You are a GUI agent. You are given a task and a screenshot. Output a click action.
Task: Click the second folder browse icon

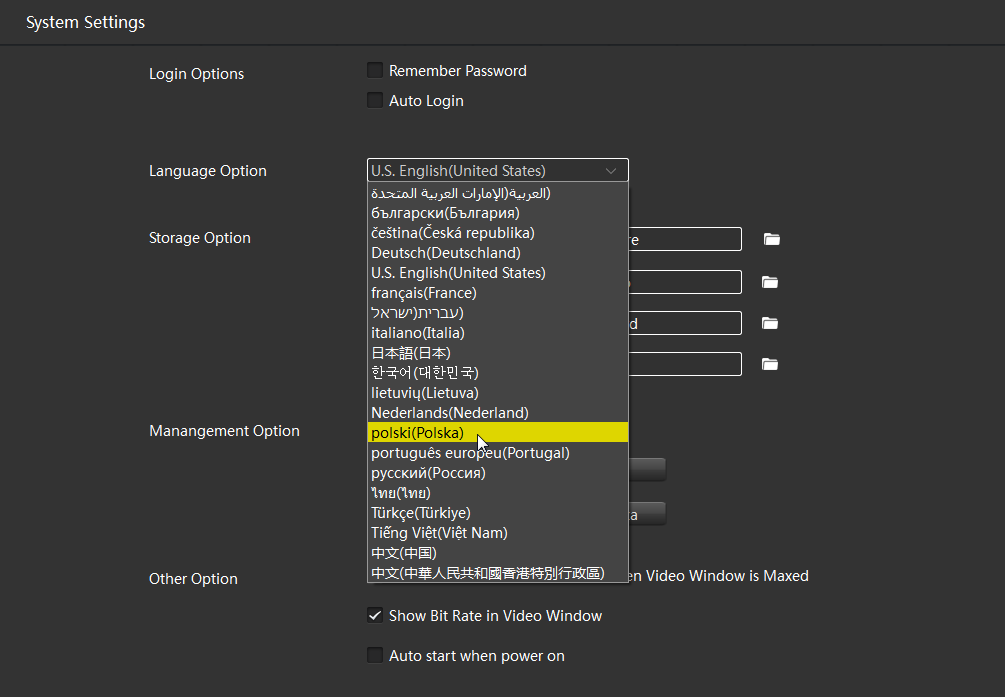pyautogui.click(x=770, y=282)
